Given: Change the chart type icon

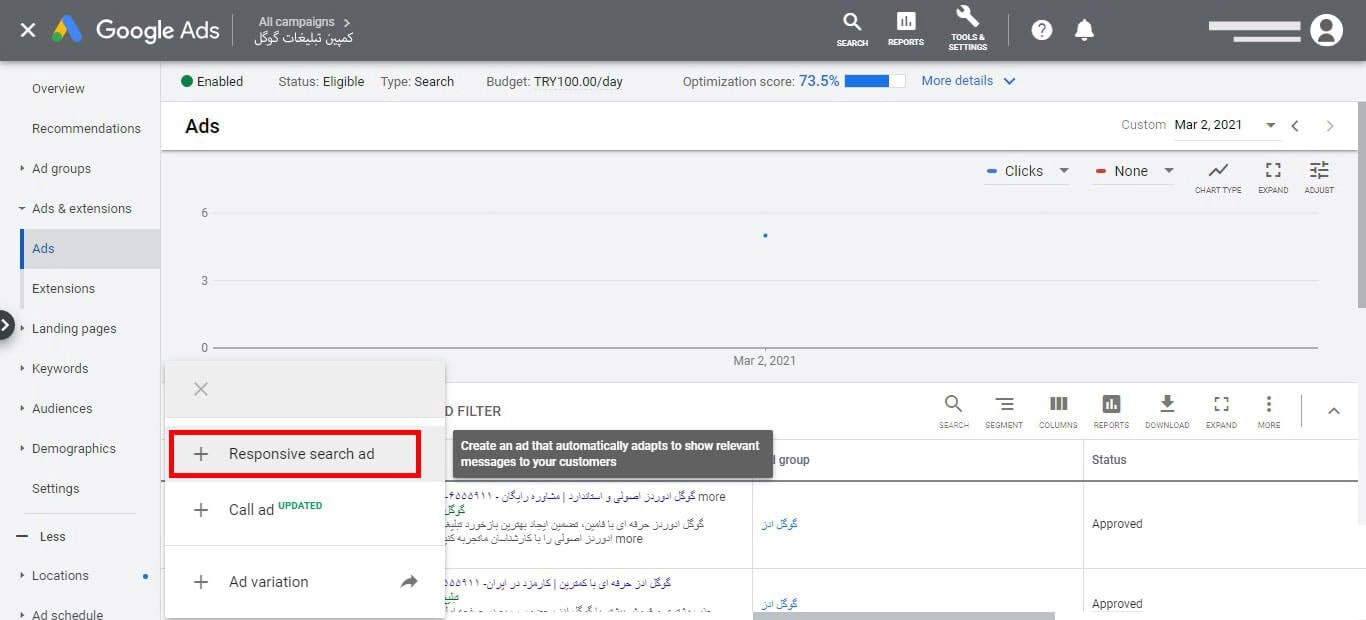Looking at the screenshot, I should (1218, 177).
